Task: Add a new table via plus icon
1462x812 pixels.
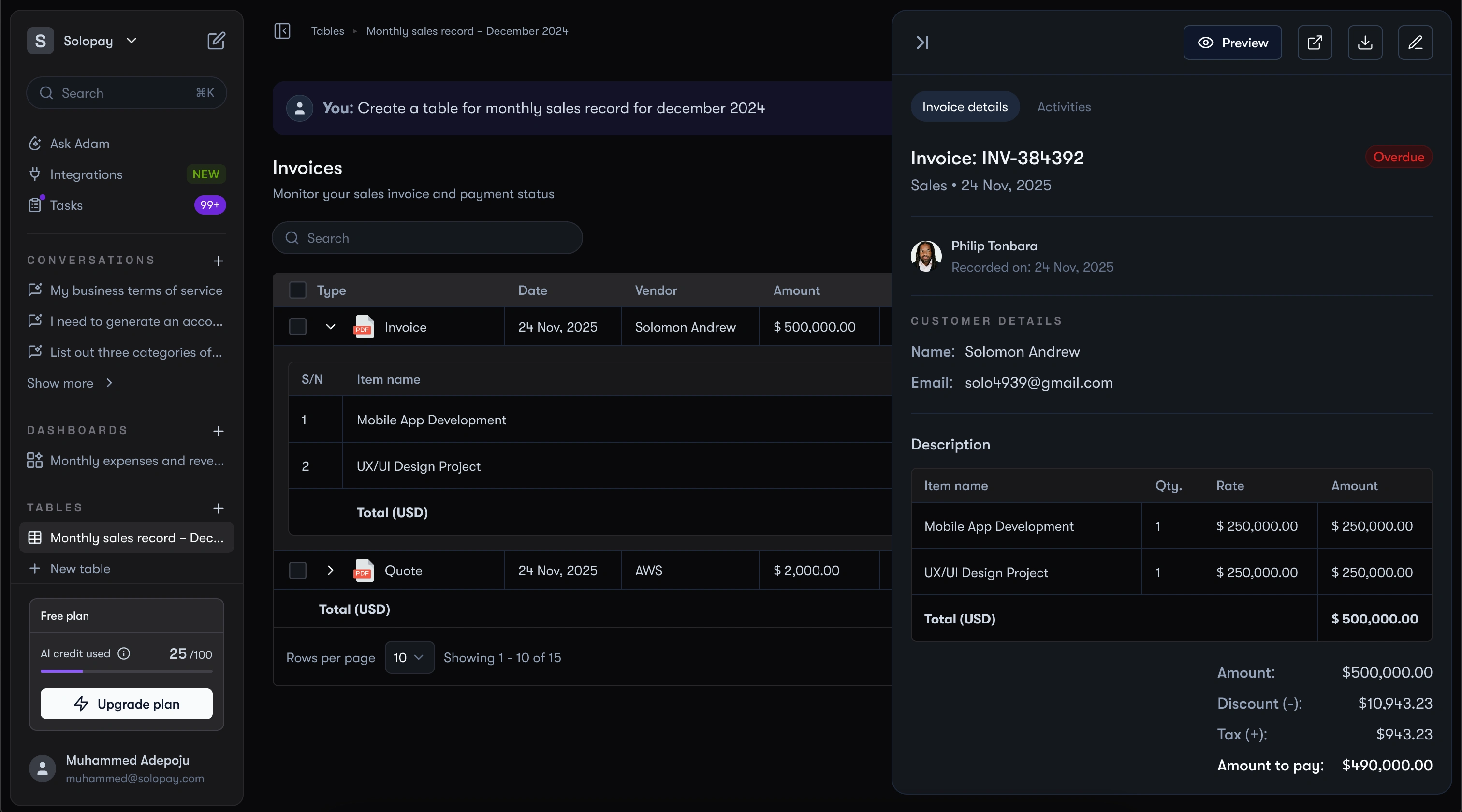Action: click(218, 508)
